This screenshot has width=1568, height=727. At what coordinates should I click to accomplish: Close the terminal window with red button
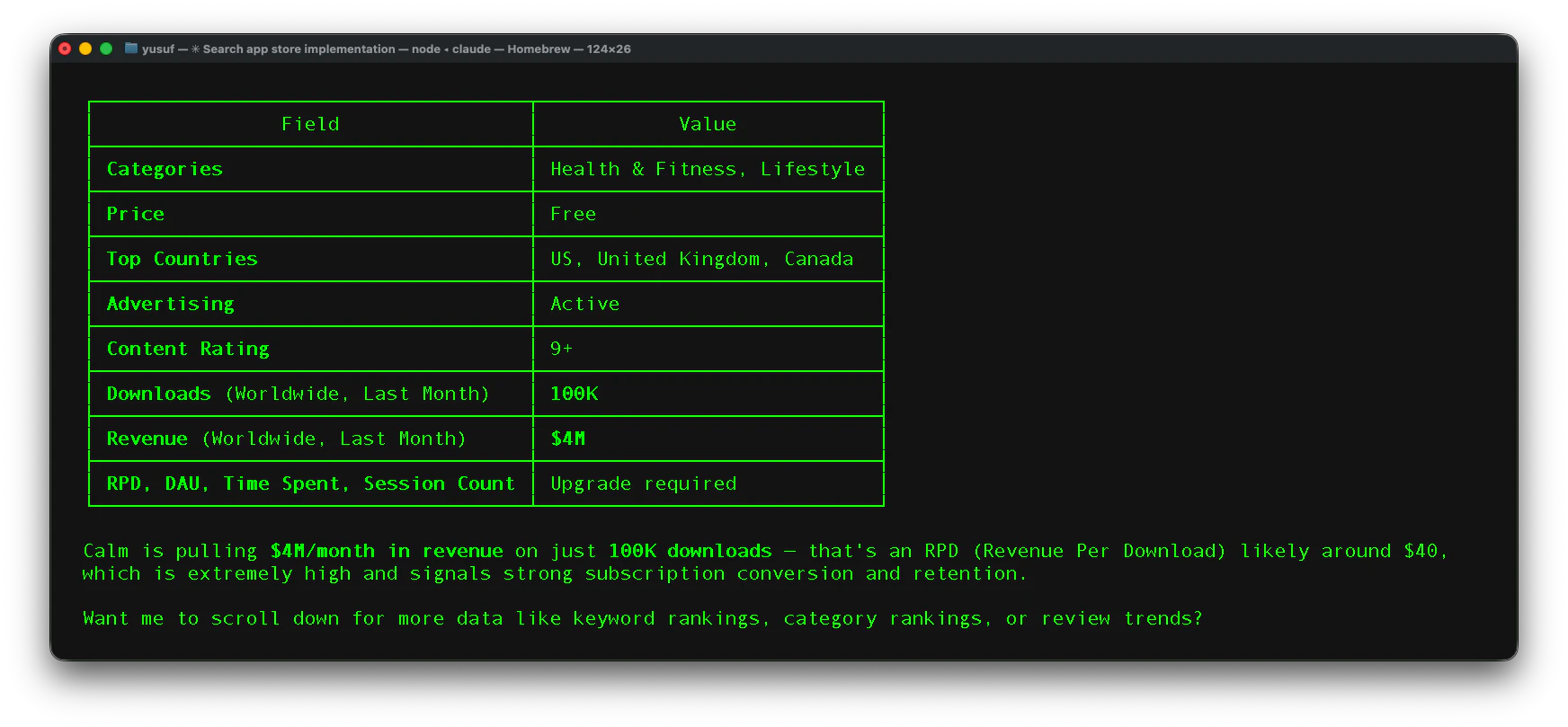point(65,49)
